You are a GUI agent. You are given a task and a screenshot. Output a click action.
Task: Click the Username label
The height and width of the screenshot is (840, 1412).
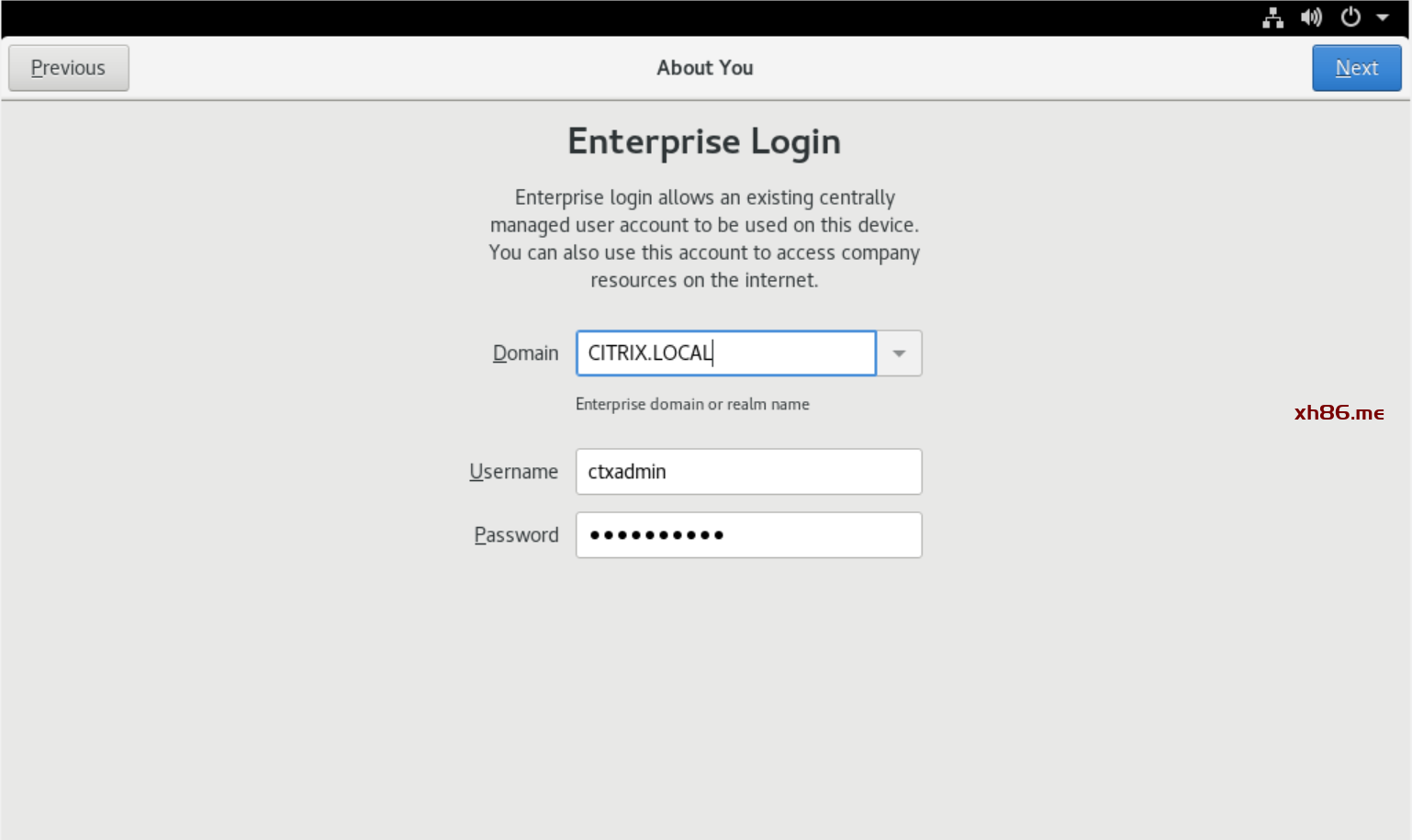513,472
